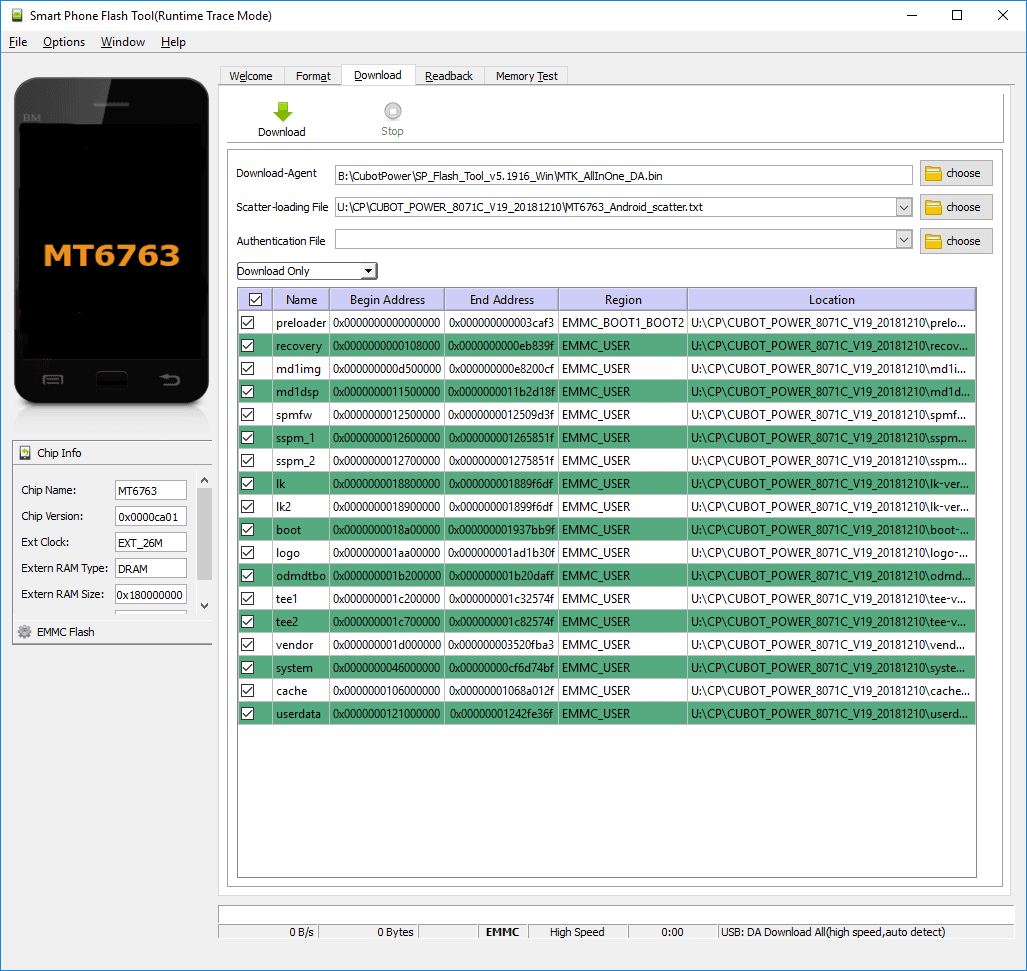Click the Download-Agent path field
The height and width of the screenshot is (971, 1027).
tap(624, 175)
